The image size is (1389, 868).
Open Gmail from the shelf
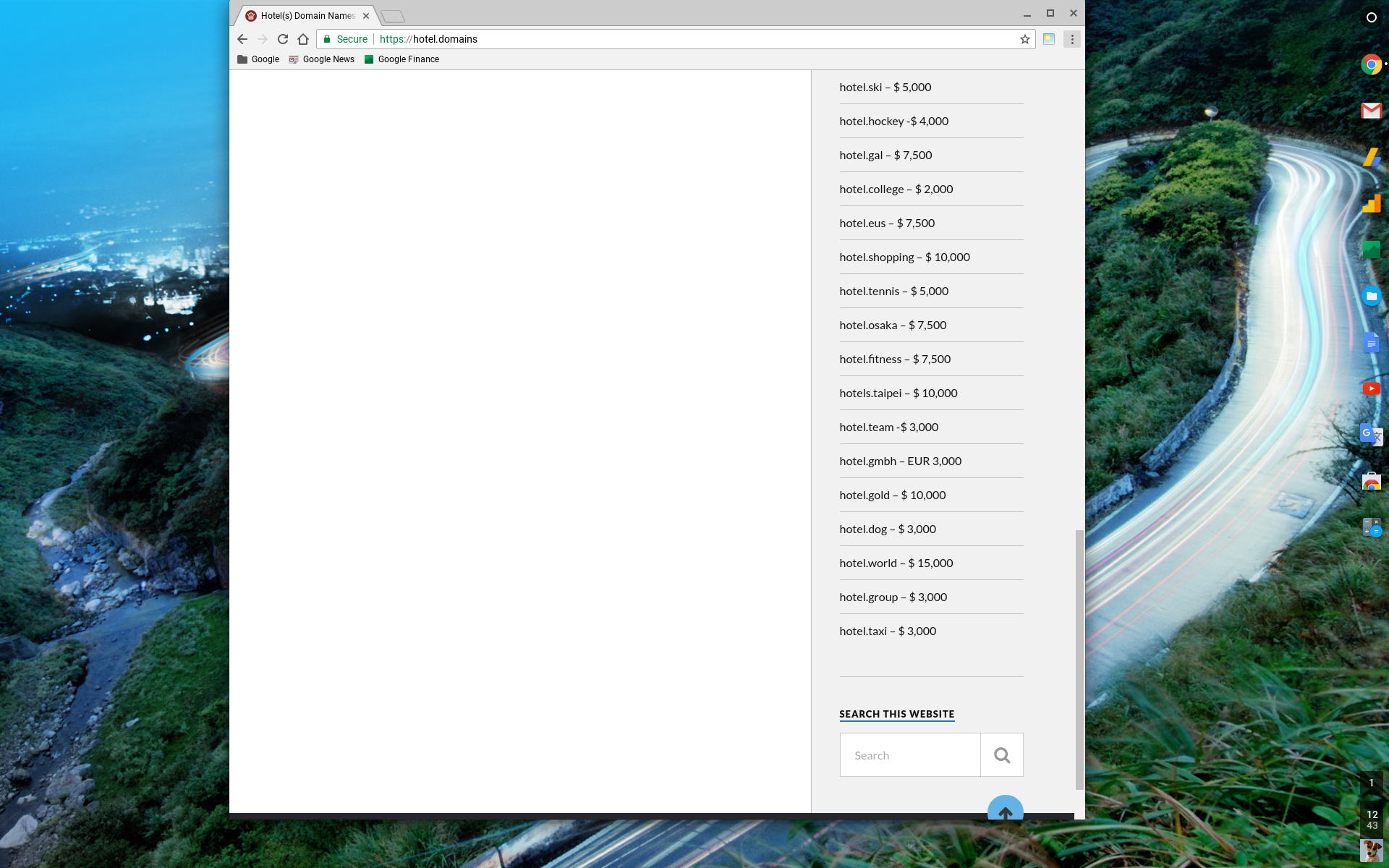point(1371,111)
